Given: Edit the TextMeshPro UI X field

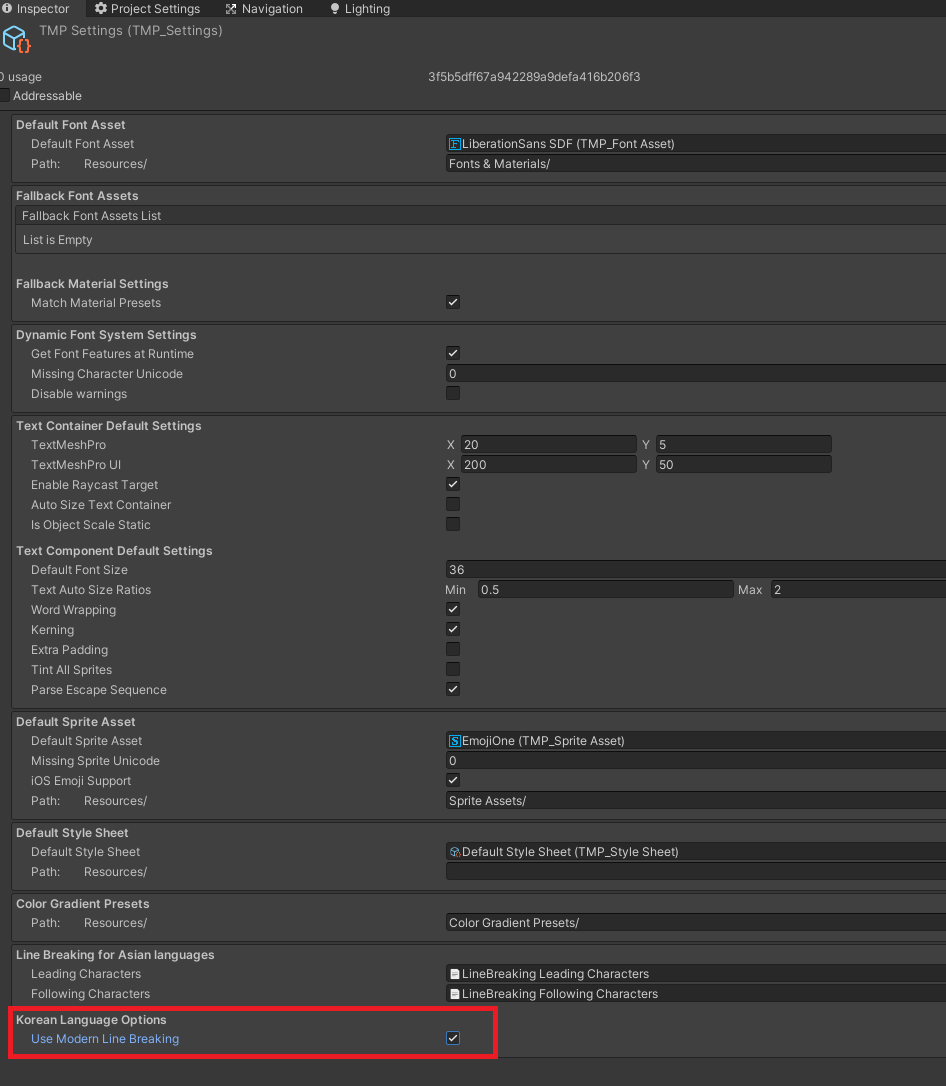Looking at the screenshot, I should coord(548,465).
